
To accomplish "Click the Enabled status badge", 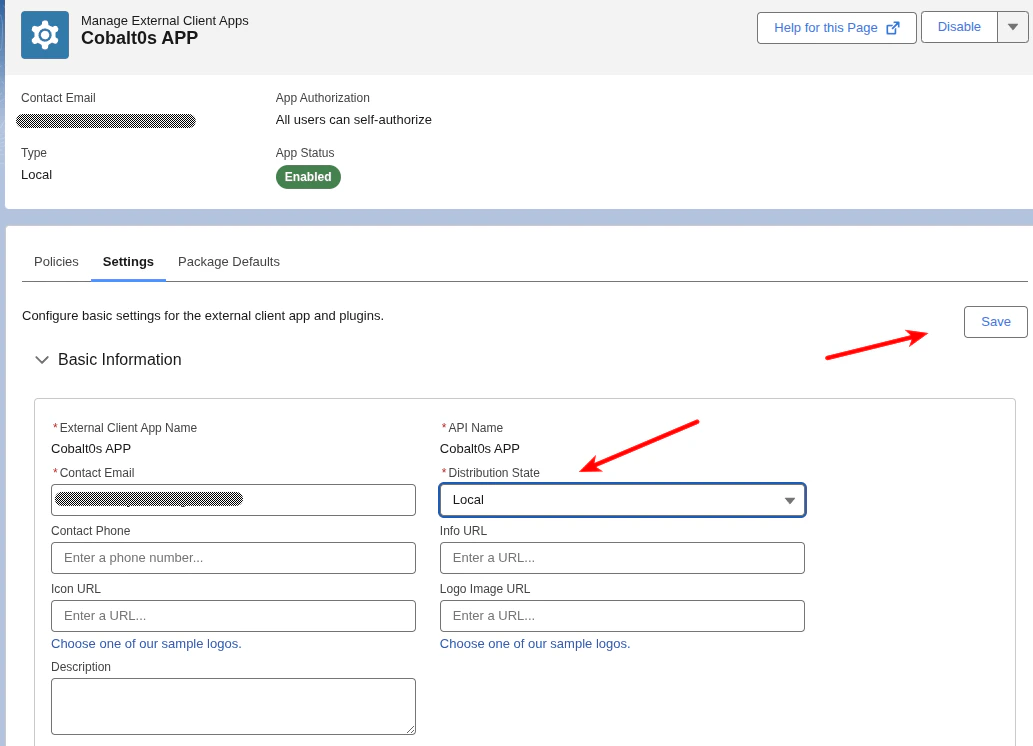I will [x=307, y=176].
